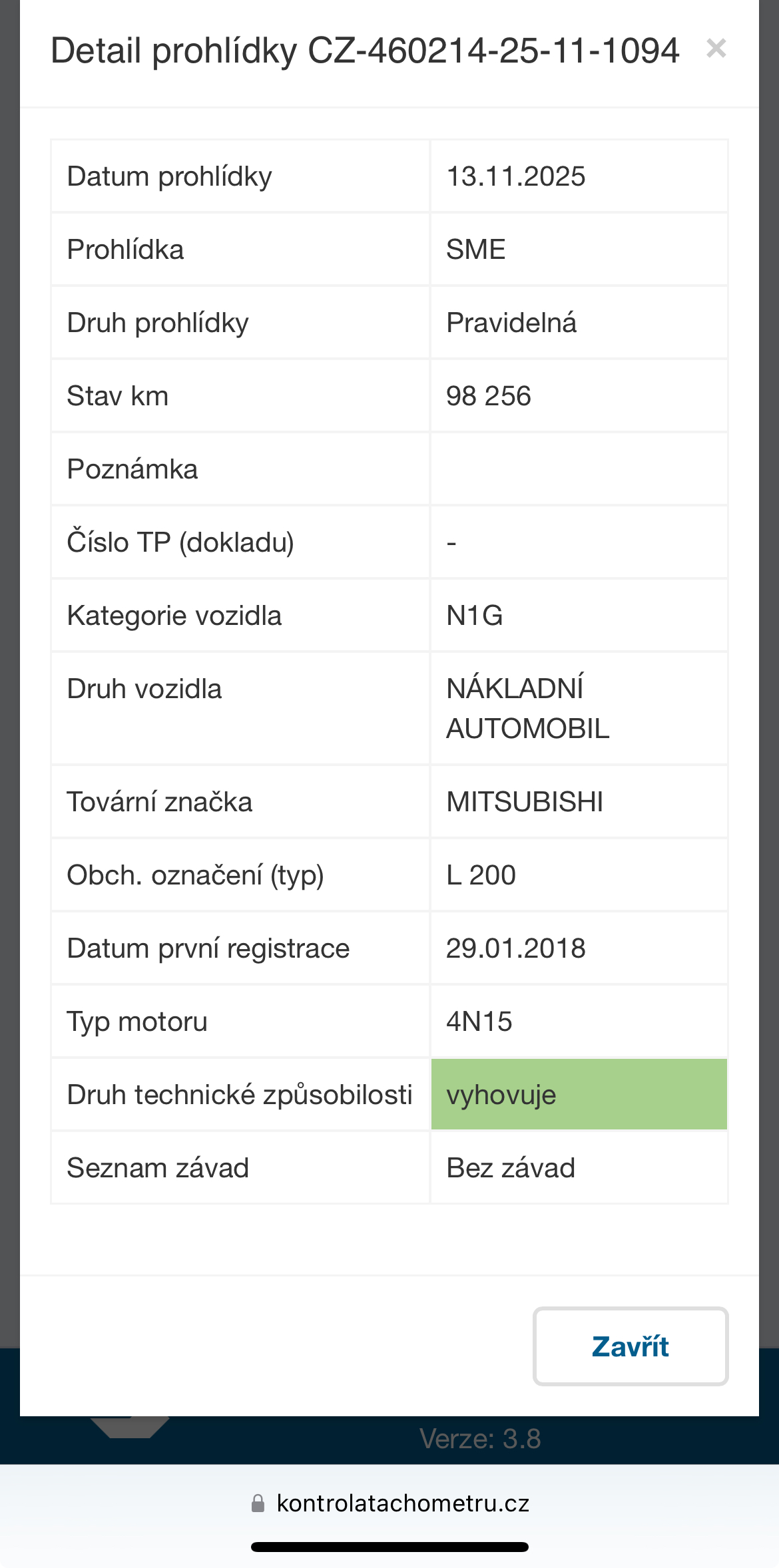Select the first registration date 29.01.2018
The width and height of the screenshot is (779, 1568).
pos(516,948)
